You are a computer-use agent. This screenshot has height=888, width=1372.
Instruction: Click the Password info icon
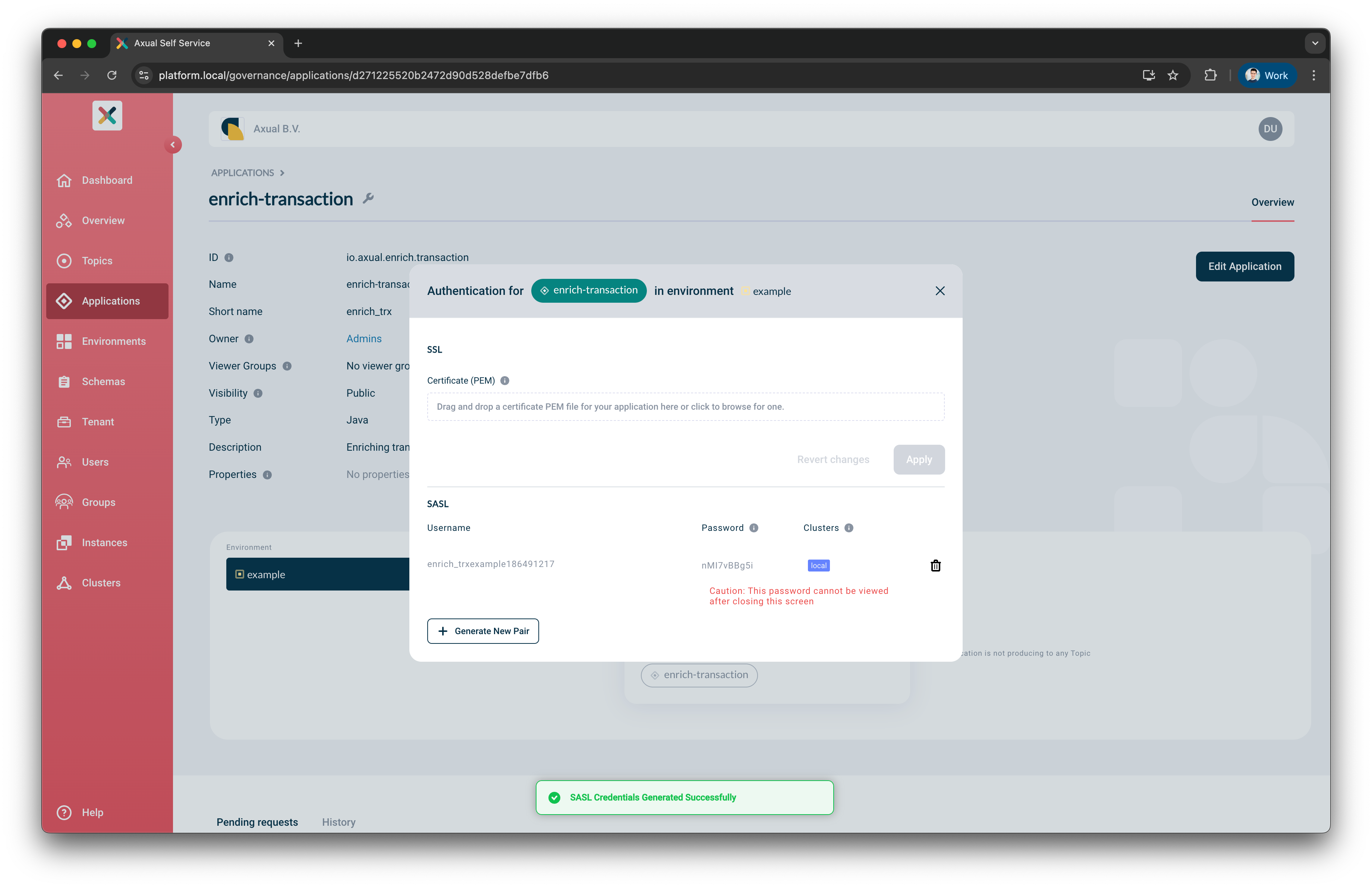click(753, 528)
